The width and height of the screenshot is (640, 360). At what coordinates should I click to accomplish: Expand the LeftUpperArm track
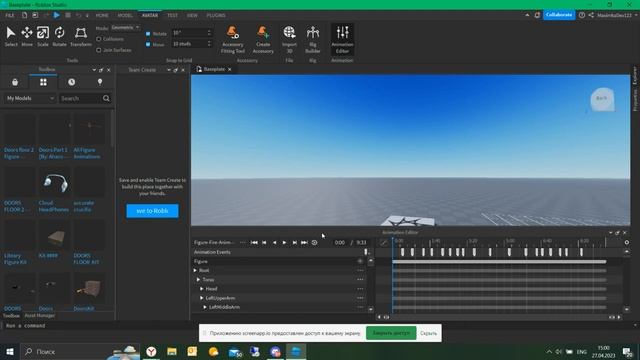coord(202,298)
